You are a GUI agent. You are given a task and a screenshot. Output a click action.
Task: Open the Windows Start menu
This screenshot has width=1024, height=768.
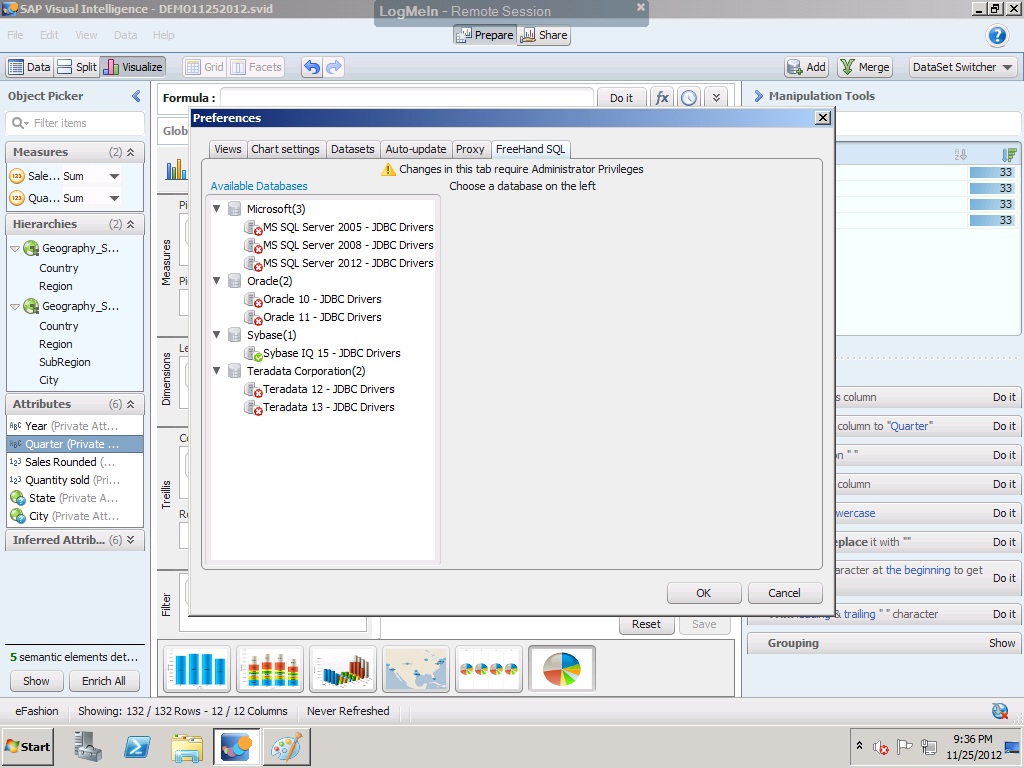pyautogui.click(x=27, y=747)
